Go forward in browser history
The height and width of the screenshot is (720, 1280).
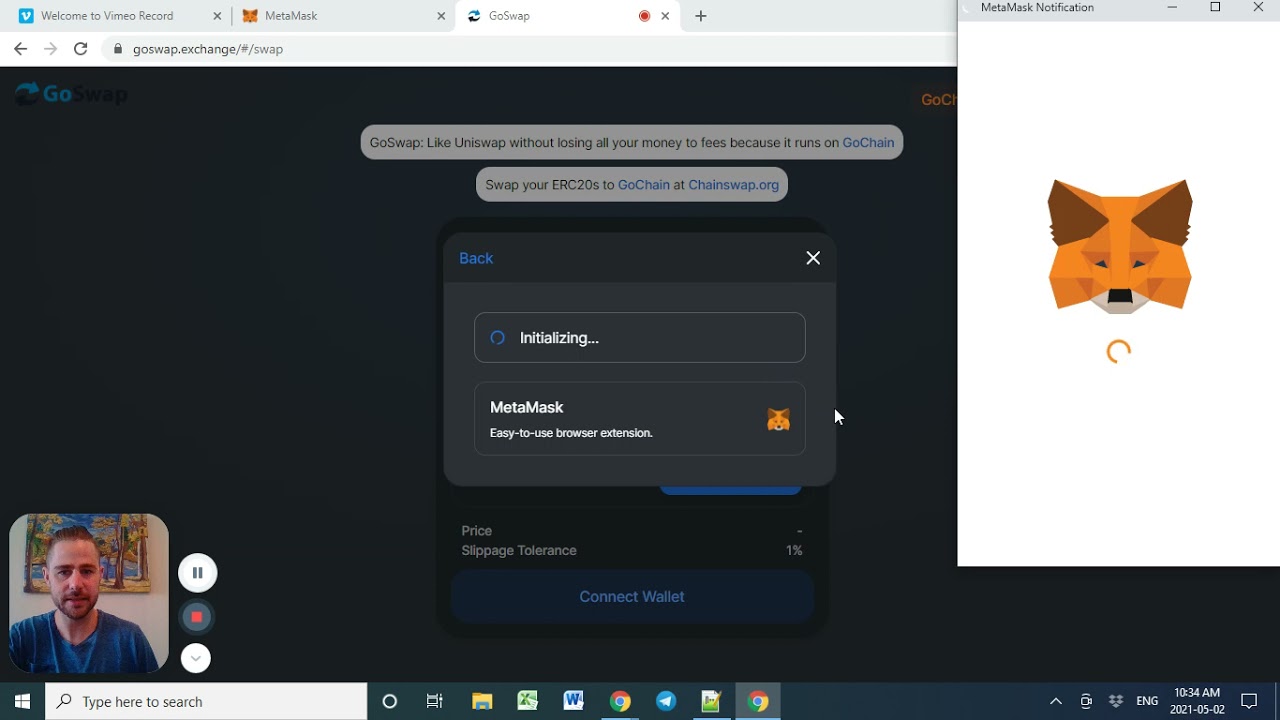(50, 49)
